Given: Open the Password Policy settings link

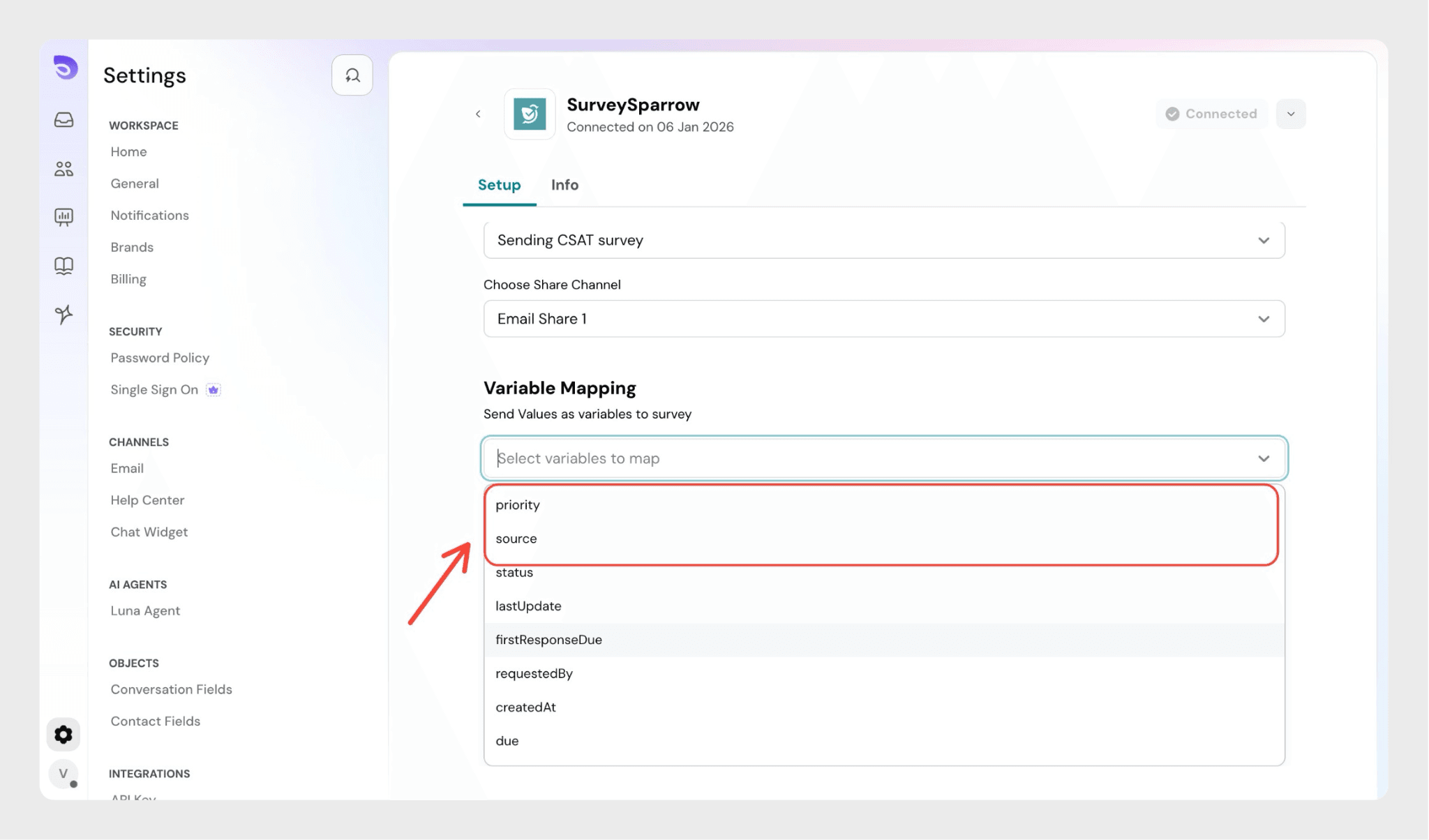Looking at the screenshot, I should (x=160, y=358).
